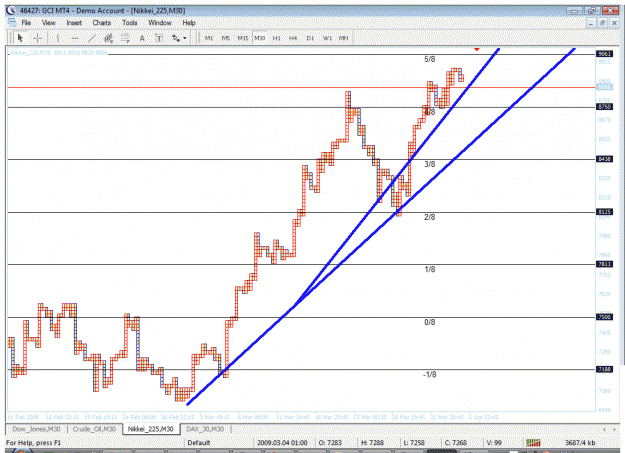Click the 0/8 level text on chart
The width and height of the screenshot is (625, 453).
pyautogui.click(x=430, y=322)
